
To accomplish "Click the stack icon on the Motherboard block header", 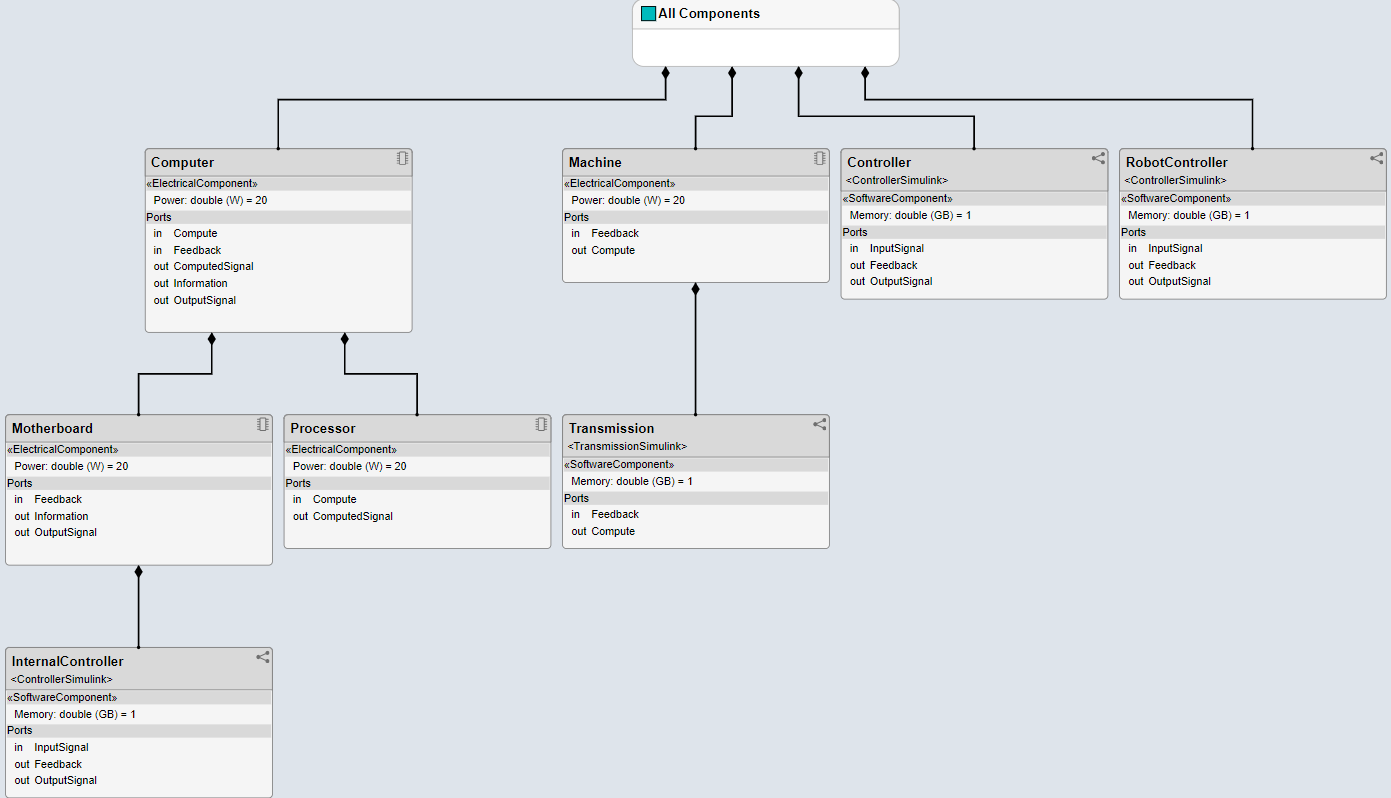I will (263, 424).
